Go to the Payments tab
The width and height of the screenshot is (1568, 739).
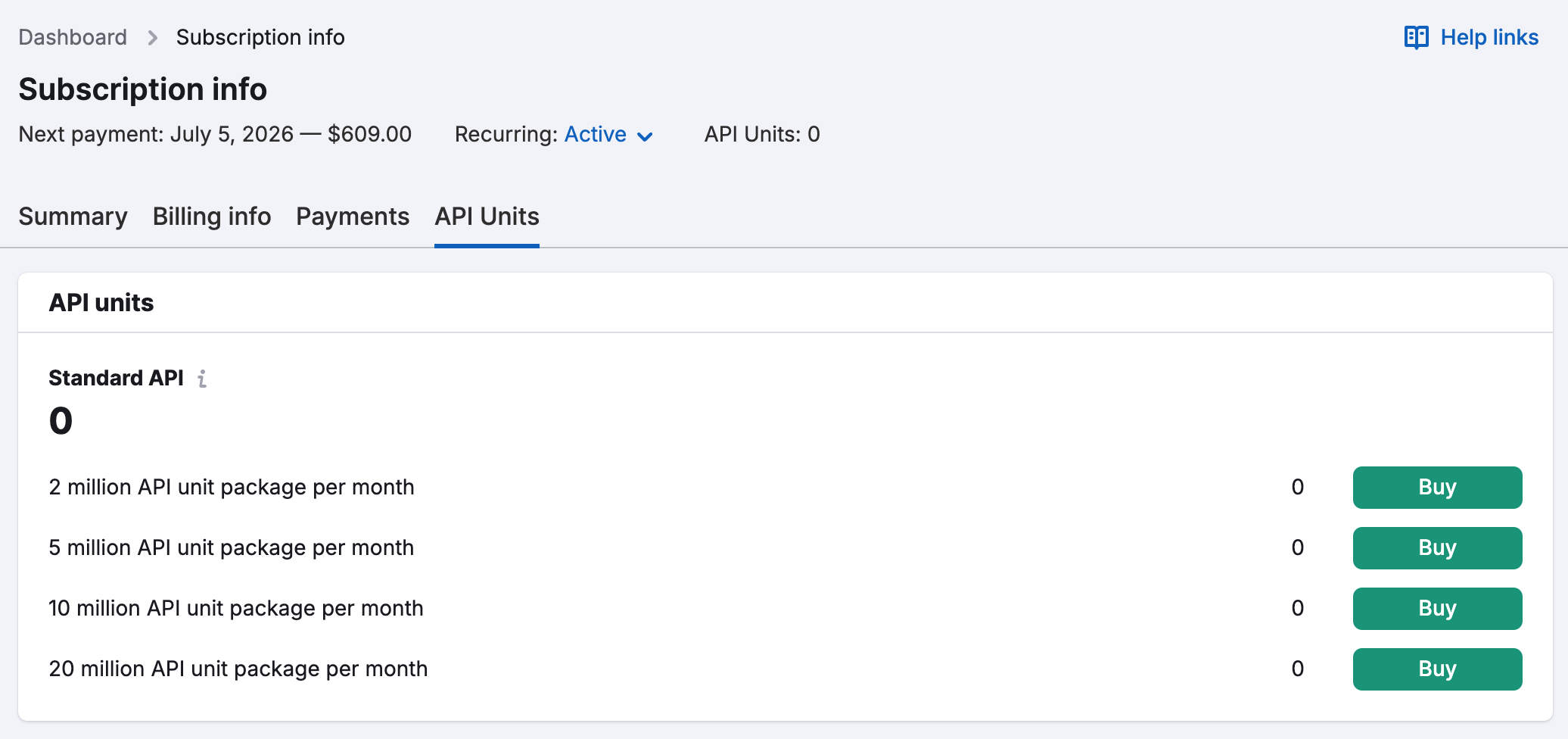click(353, 217)
